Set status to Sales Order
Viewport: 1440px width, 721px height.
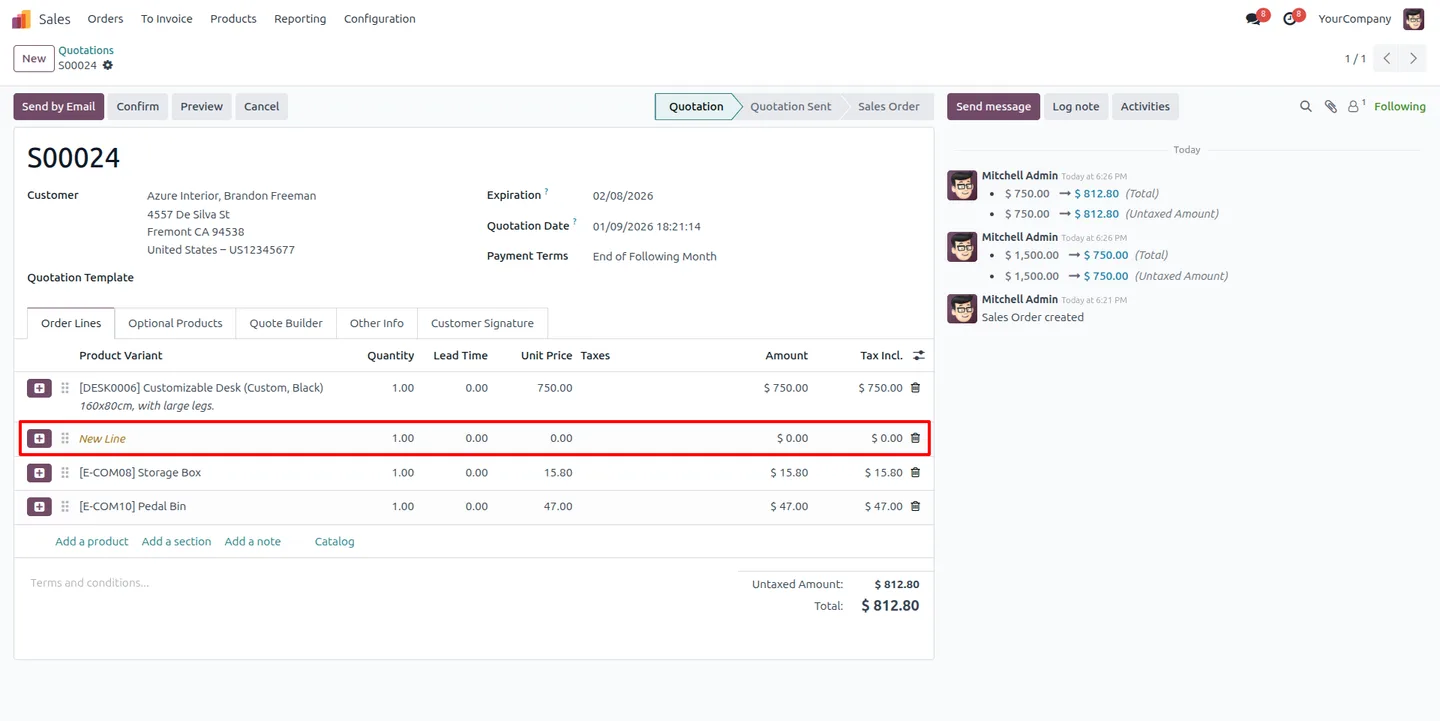(888, 106)
